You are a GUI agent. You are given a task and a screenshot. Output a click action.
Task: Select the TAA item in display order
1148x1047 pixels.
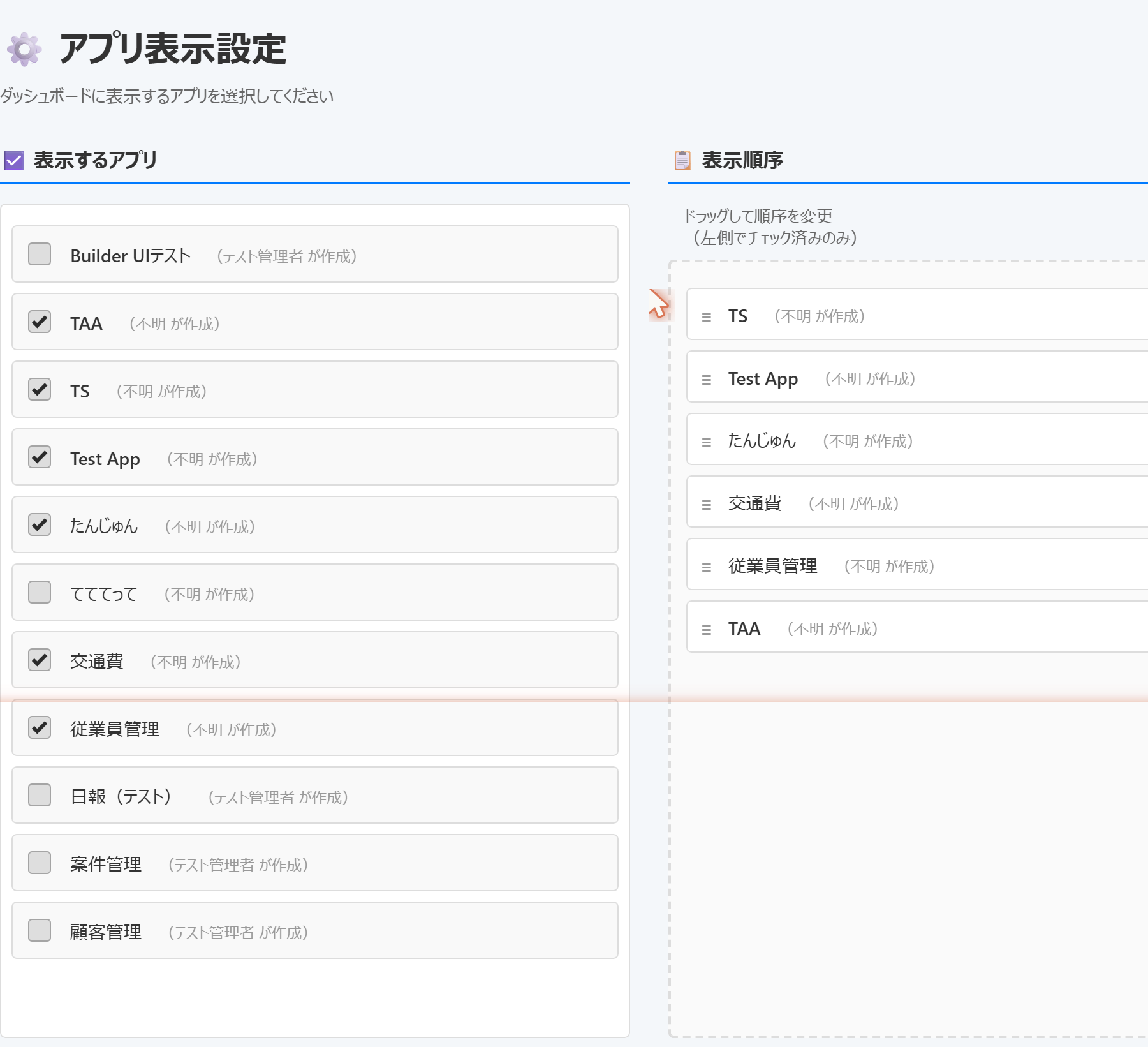tap(917, 627)
